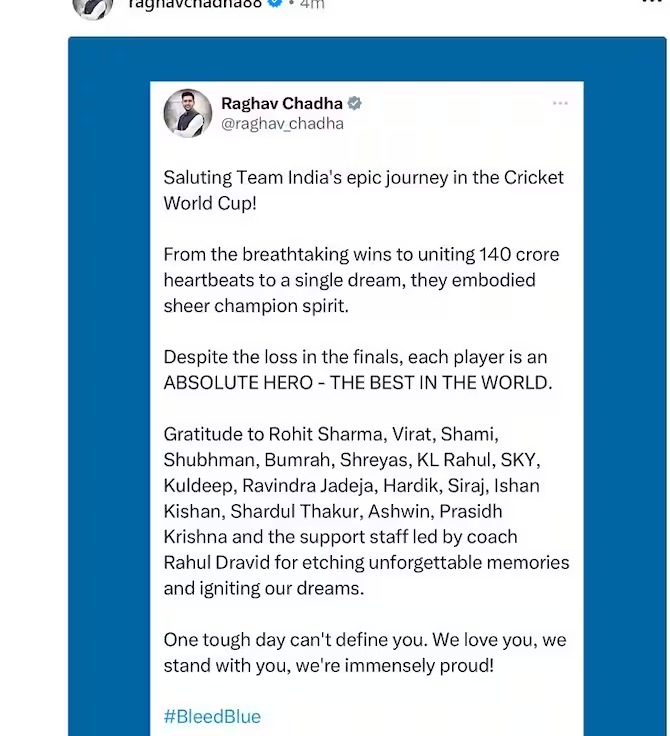Open the three-dot menu inside the tweet card
The image size is (670, 736).
pos(560,103)
